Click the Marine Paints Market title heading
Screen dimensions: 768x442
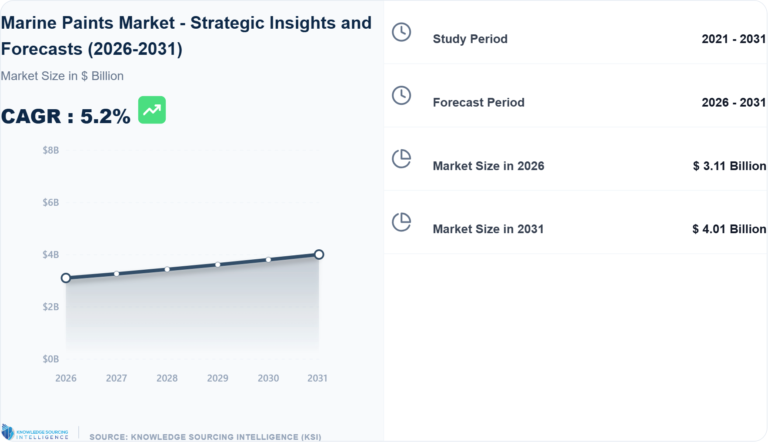(186, 36)
